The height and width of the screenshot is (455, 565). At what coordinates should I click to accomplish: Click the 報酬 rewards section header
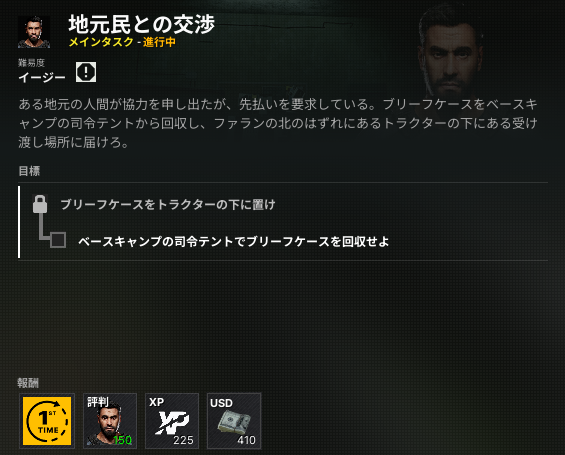[x=28, y=383]
